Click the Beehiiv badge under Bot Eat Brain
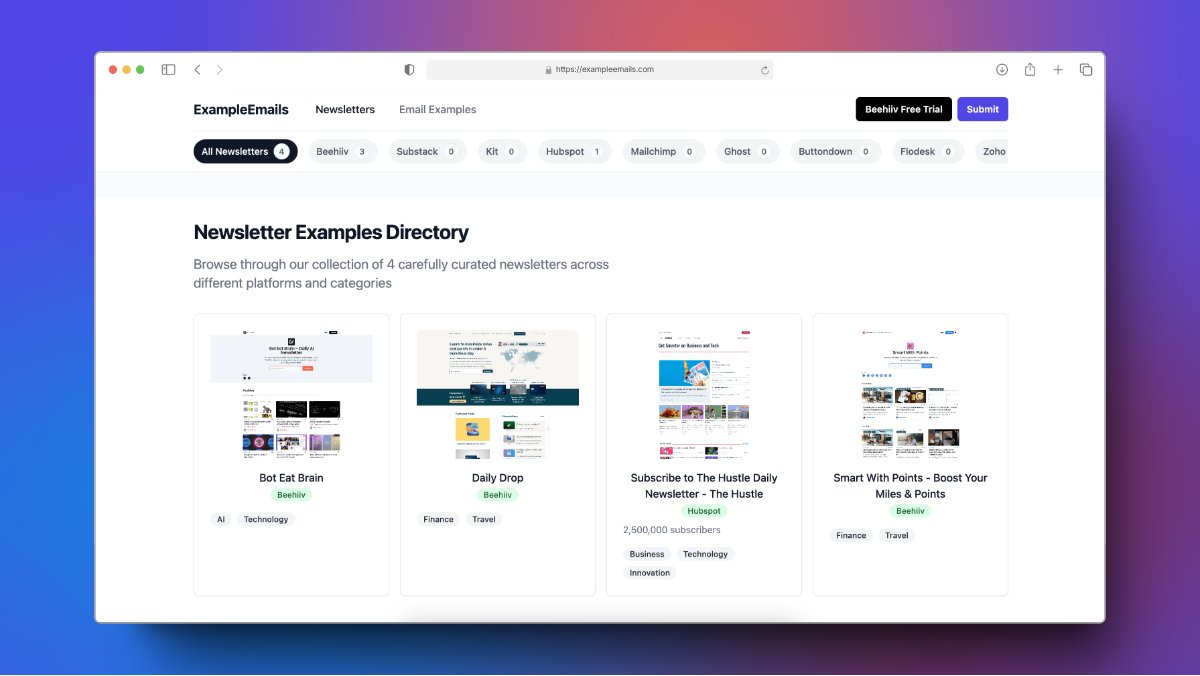Viewport: 1200px width, 676px height. pyautogui.click(x=291, y=495)
